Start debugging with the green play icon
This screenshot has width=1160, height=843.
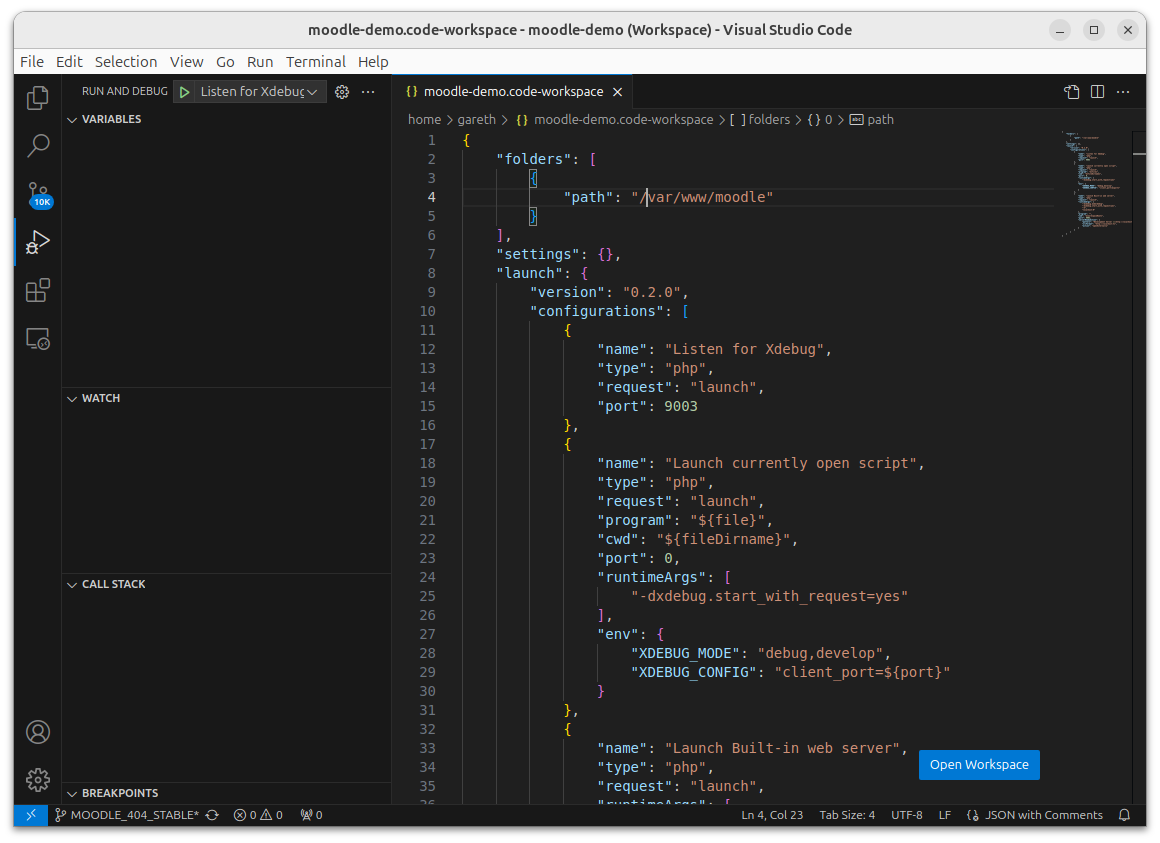pos(185,92)
